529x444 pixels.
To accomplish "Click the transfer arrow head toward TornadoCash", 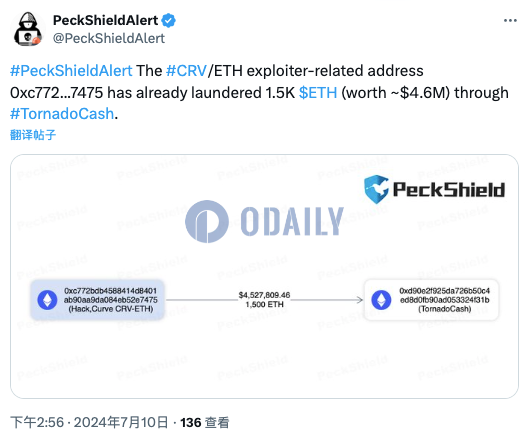I will pyautogui.click(x=360, y=300).
